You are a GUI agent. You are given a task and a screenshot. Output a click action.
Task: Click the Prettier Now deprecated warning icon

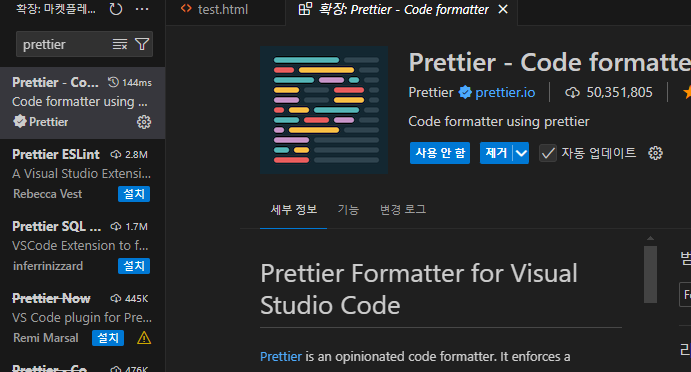144,338
